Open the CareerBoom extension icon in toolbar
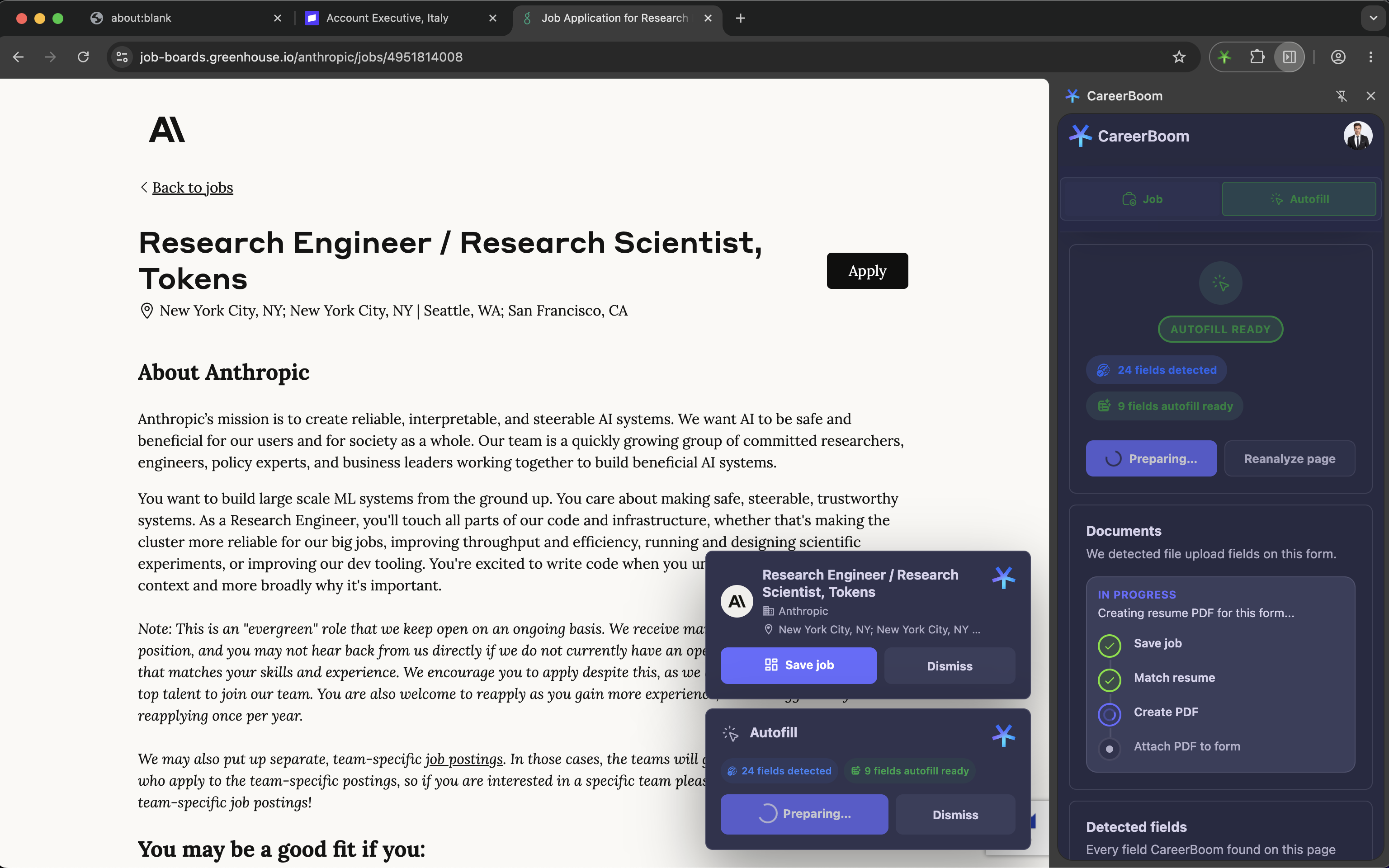Screen dimensions: 1389x868 pos(1224,57)
